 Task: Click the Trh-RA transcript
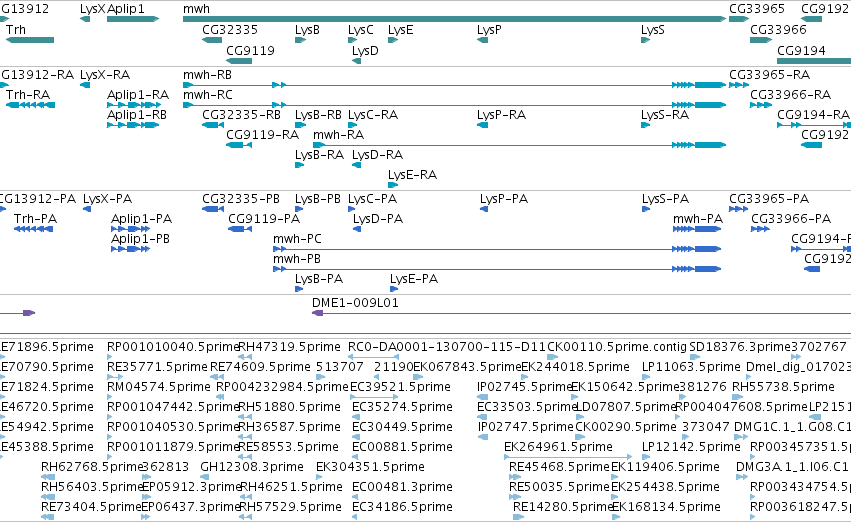pos(30,105)
